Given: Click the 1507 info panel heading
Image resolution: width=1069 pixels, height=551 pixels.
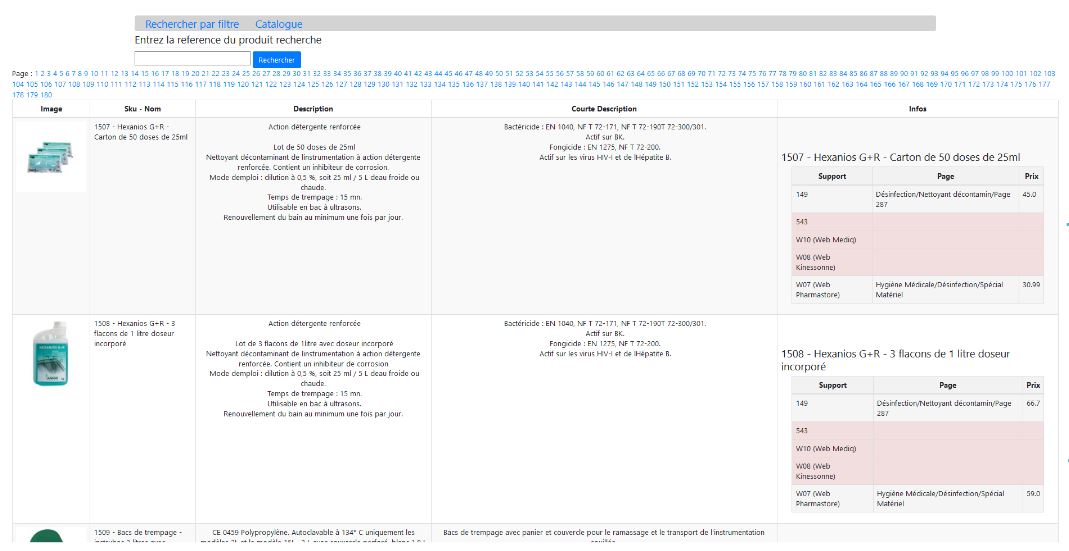Looking at the screenshot, I should pyautogui.click(x=901, y=158).
